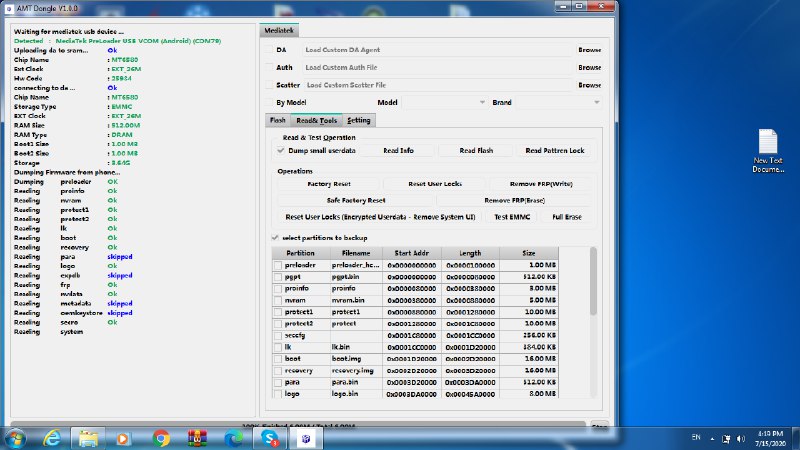Select AMT Dongle taskbar icon
800x450 pixels.
click(x=306, y=438)
